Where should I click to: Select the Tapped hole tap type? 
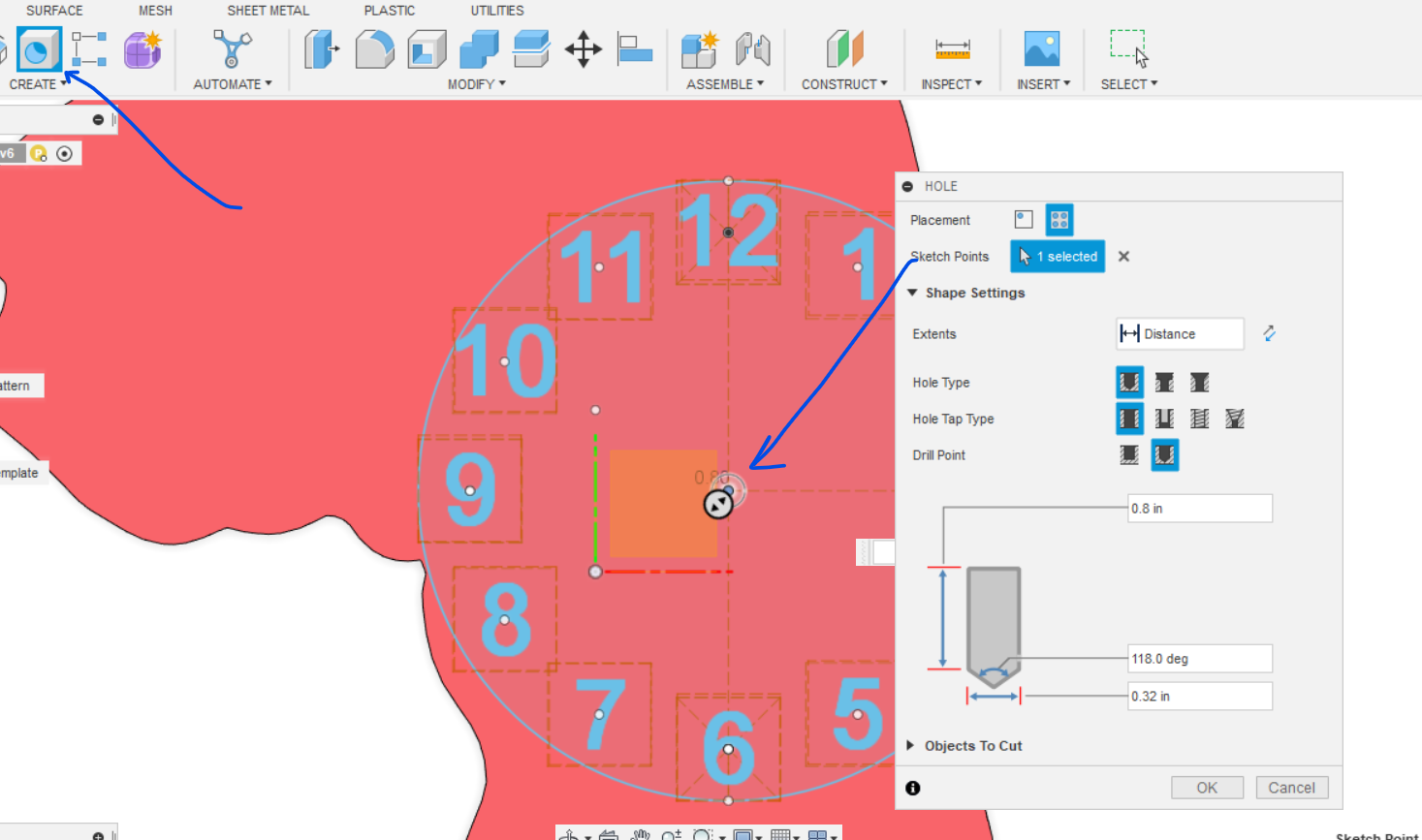point(1199,419)
